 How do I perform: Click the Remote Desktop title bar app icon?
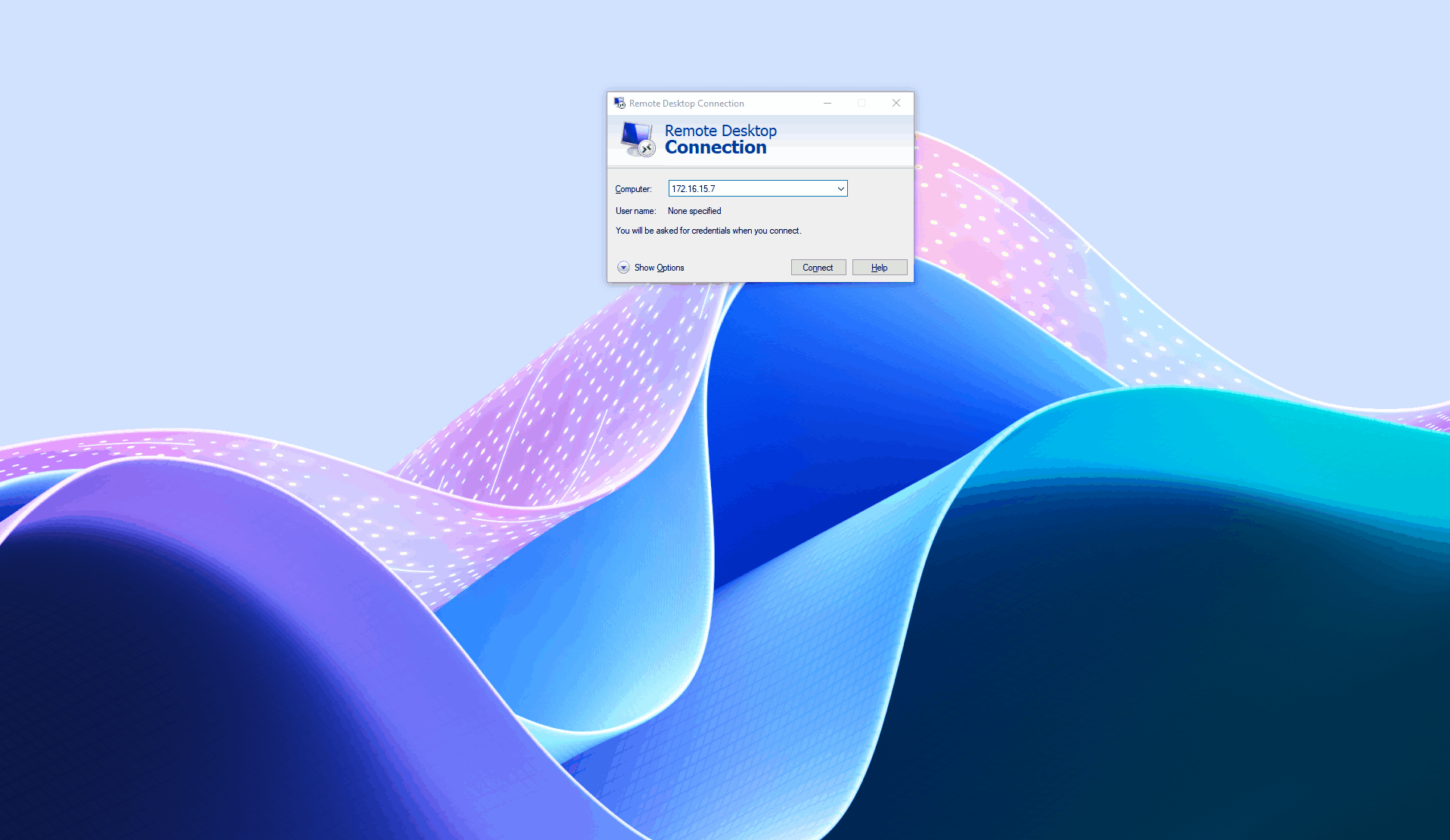[x=619, y=104]
